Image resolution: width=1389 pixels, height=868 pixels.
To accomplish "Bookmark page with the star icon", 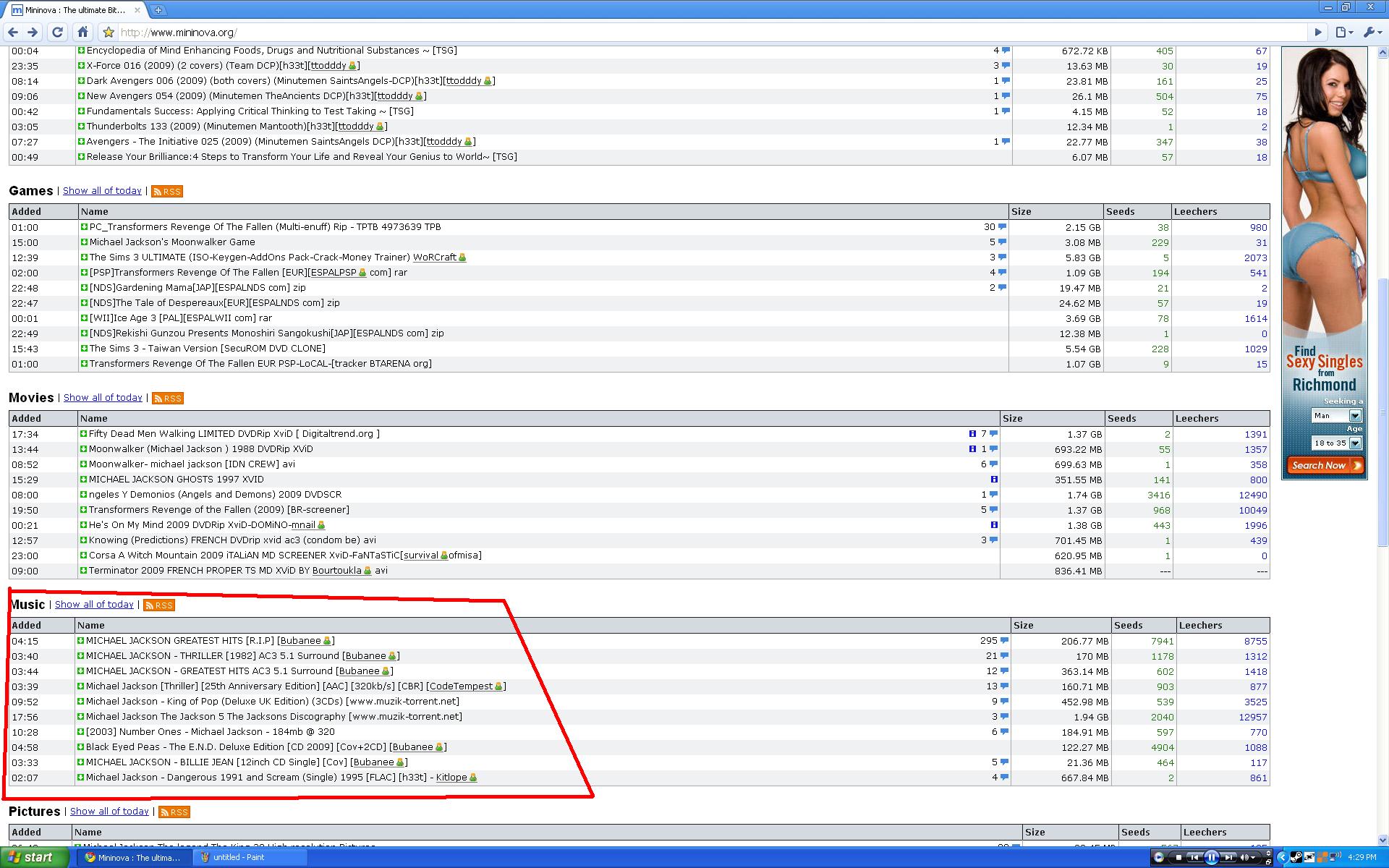I will [x=109, y=32].
